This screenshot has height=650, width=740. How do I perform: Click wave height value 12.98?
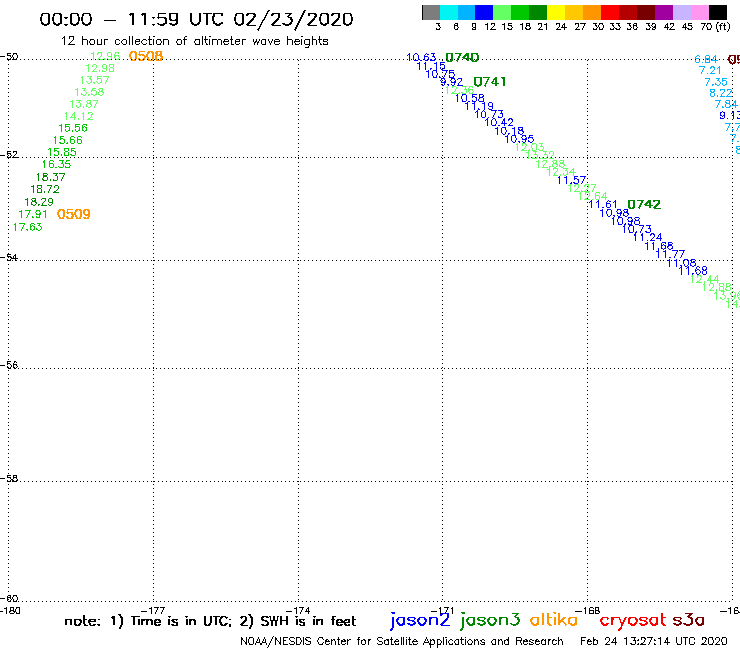[x=100, y=68]
